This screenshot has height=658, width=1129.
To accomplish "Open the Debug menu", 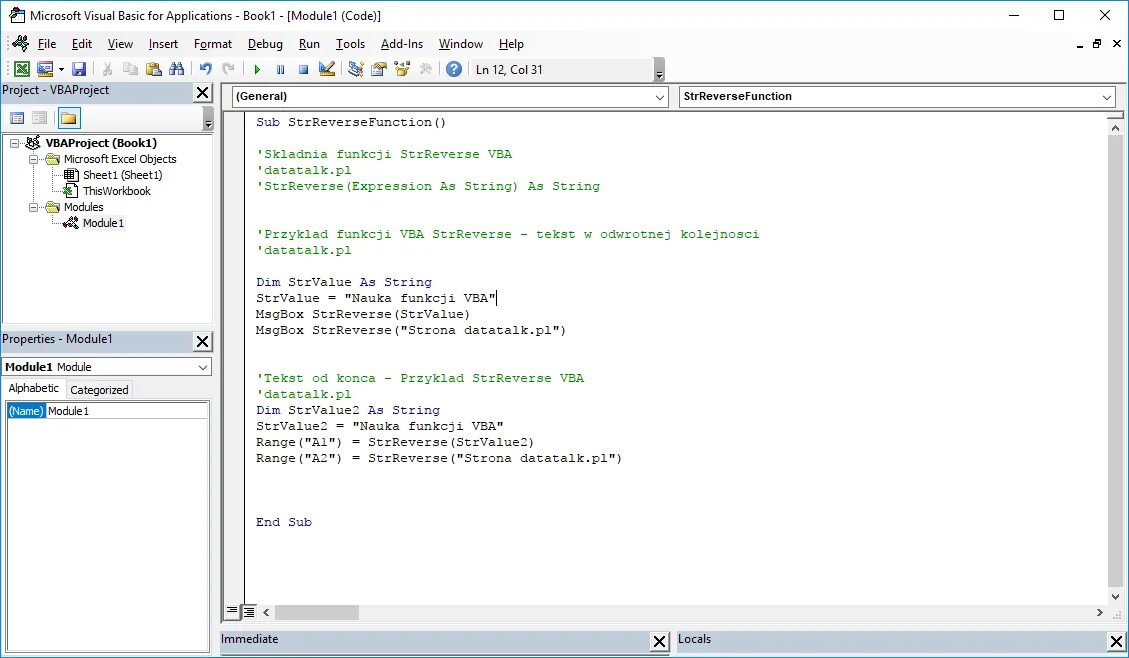I will pos(265,44).
